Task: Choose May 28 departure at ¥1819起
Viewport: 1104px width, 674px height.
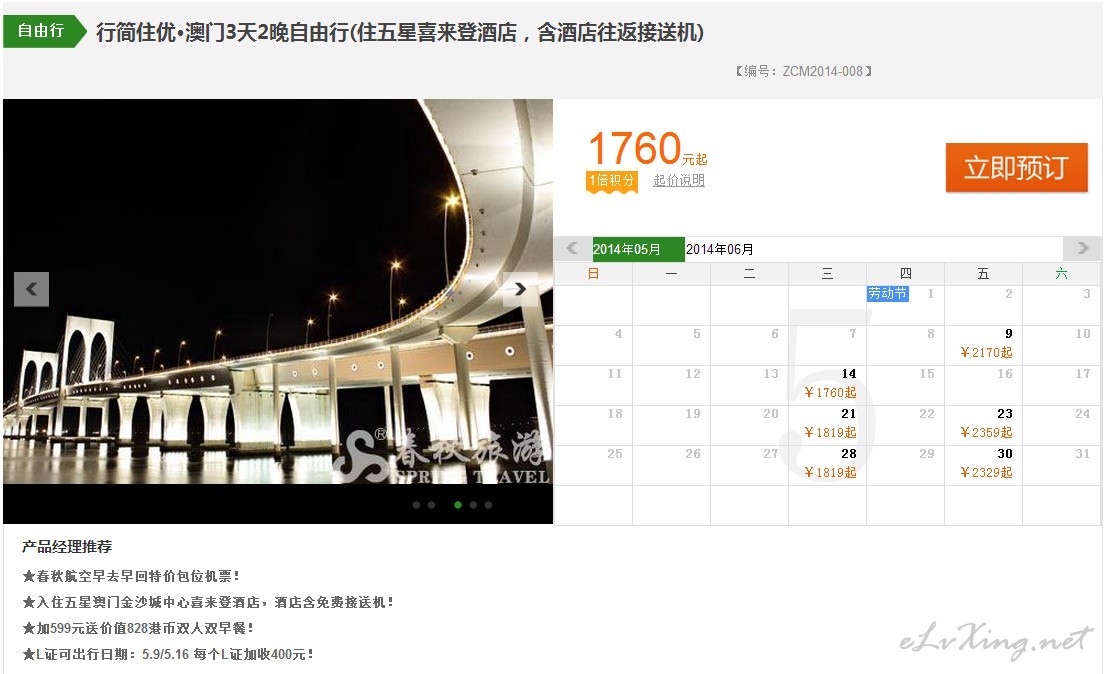Action: pos(827,466)
